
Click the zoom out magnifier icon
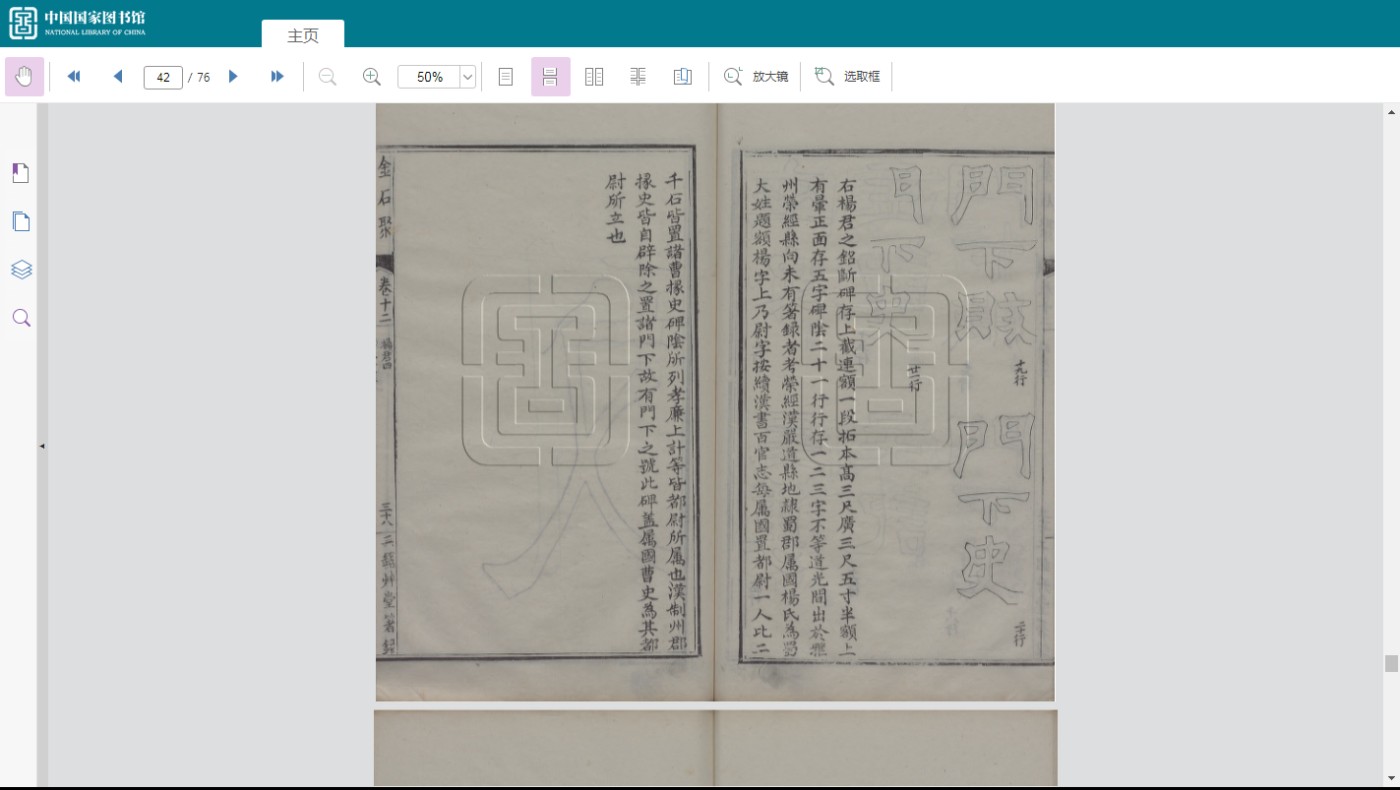point(327,77)
